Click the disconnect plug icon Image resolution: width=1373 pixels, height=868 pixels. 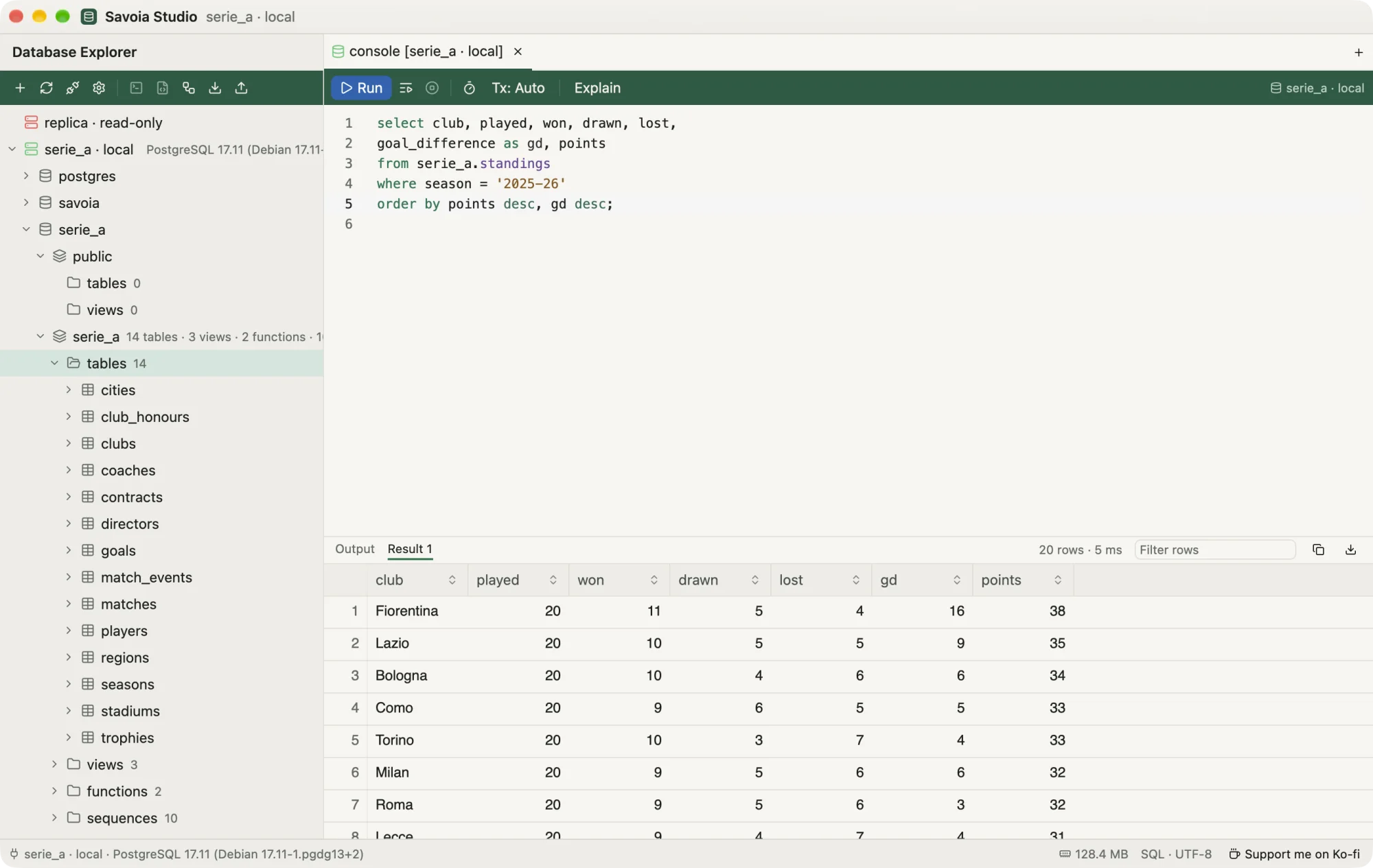tap(72, 88)
